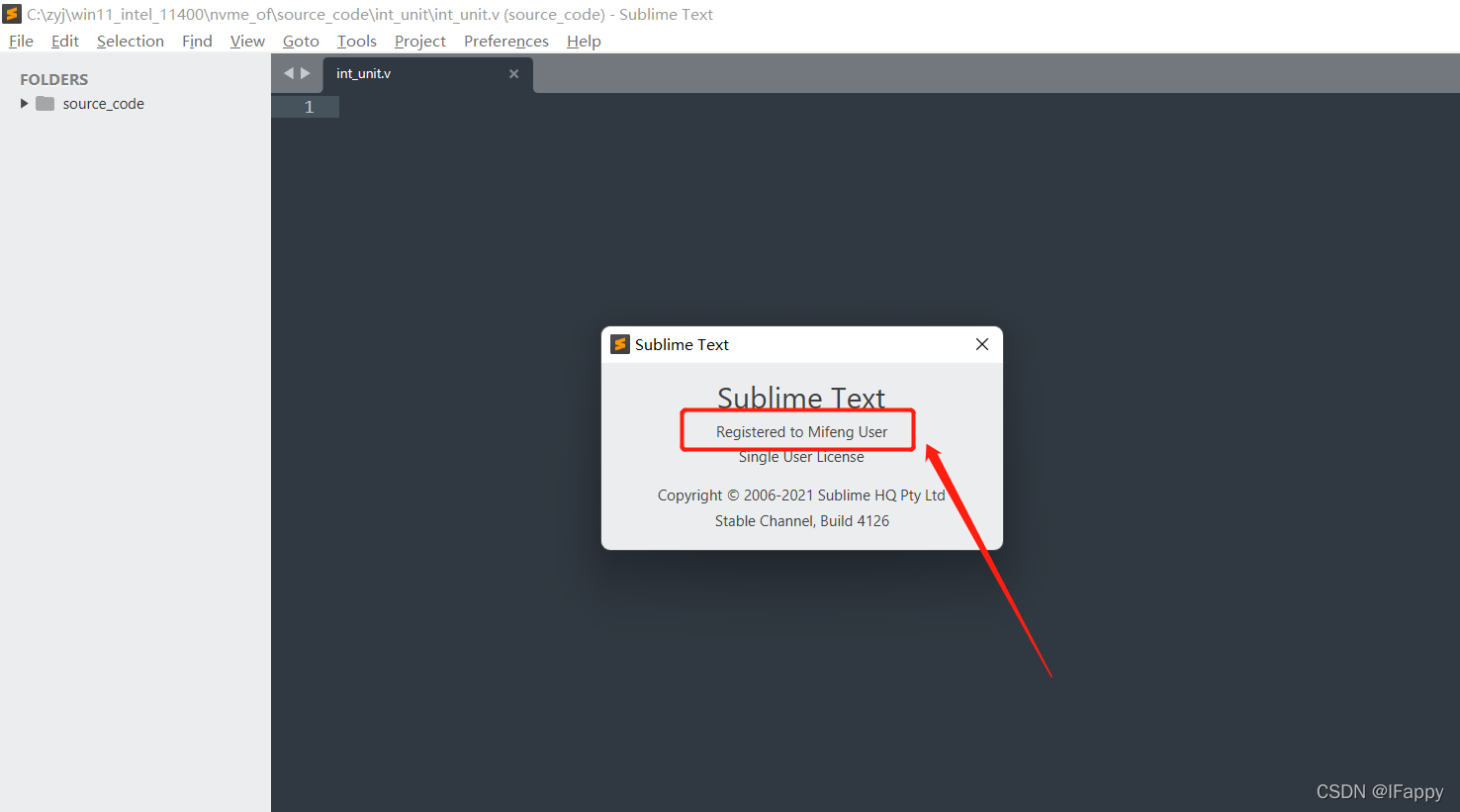Click the 'Single User License' text
Image resolution: width=1460 pixels, height=812 pixels.
coord(801,457)
